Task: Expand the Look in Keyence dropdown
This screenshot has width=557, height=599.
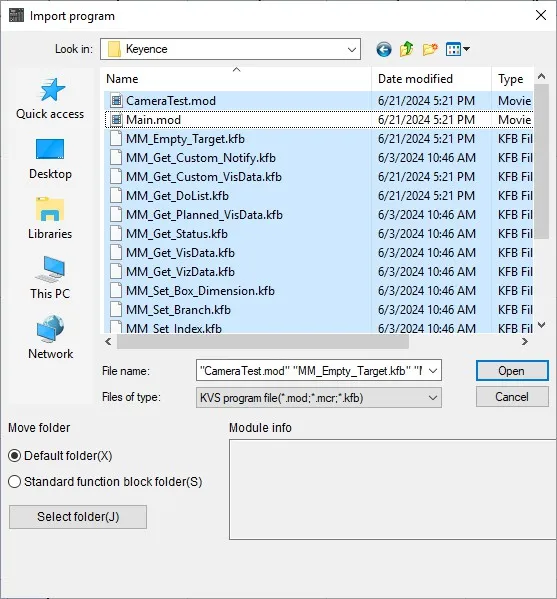Action: click(351, 49)
